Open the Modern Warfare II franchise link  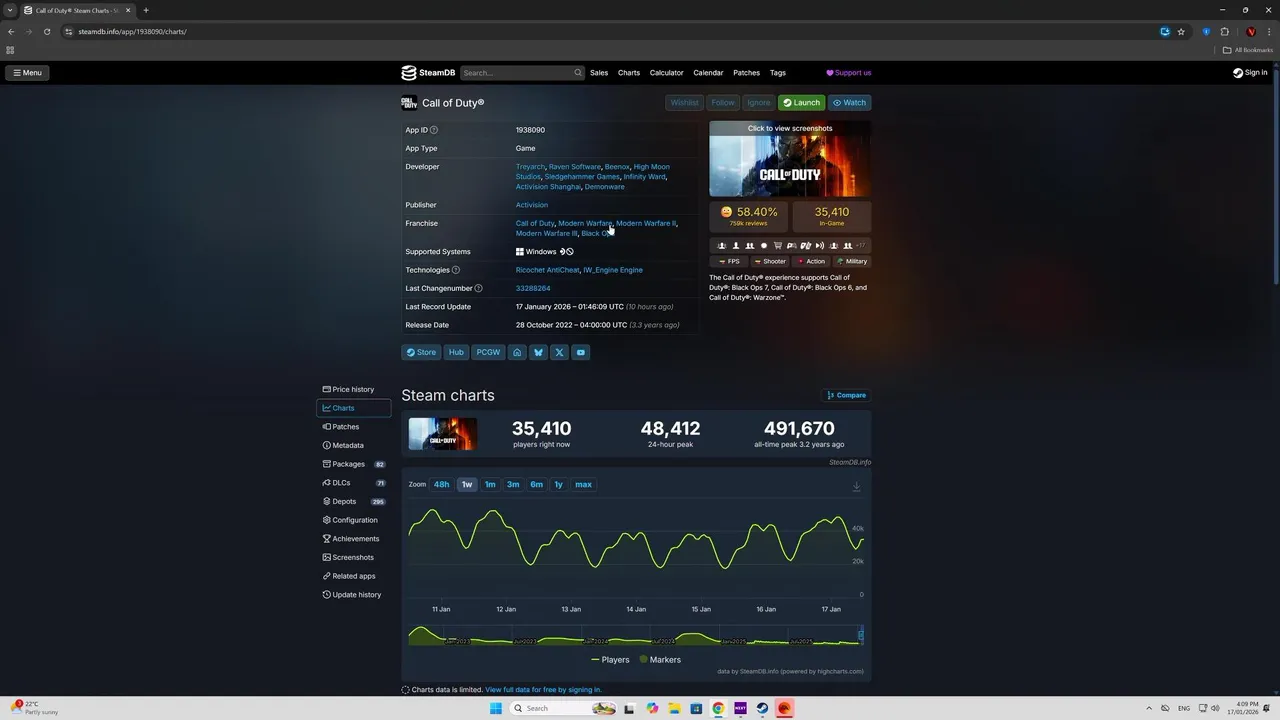tap(646, 223)
